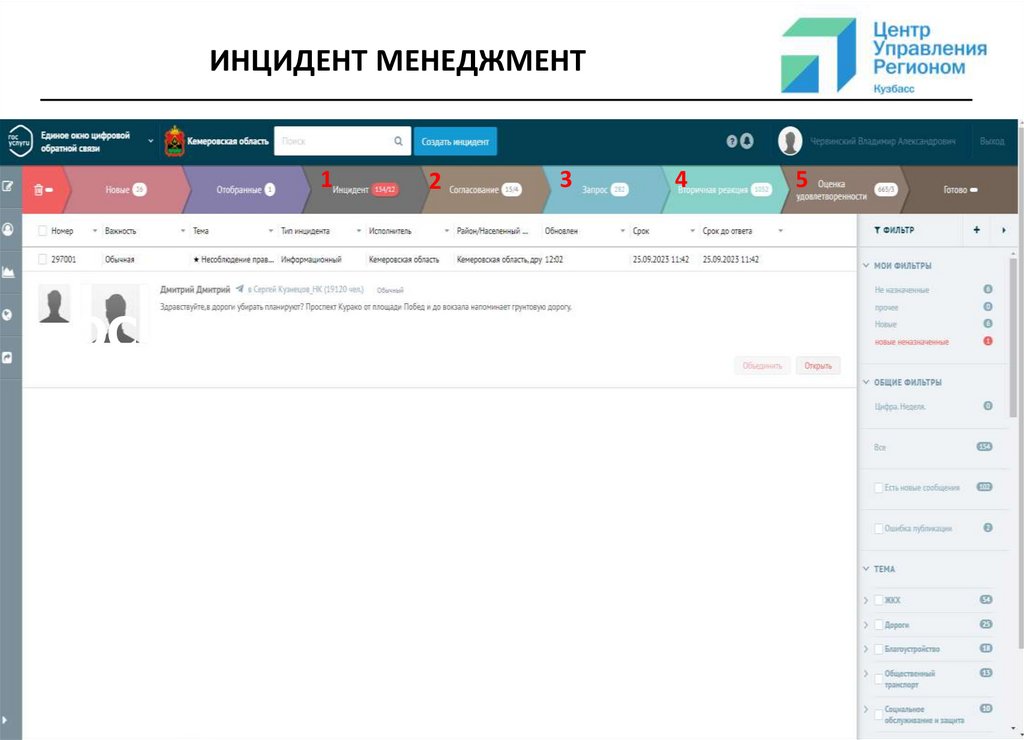
Task: Open the globe icon in sidebar
Action: click(8, 315)
